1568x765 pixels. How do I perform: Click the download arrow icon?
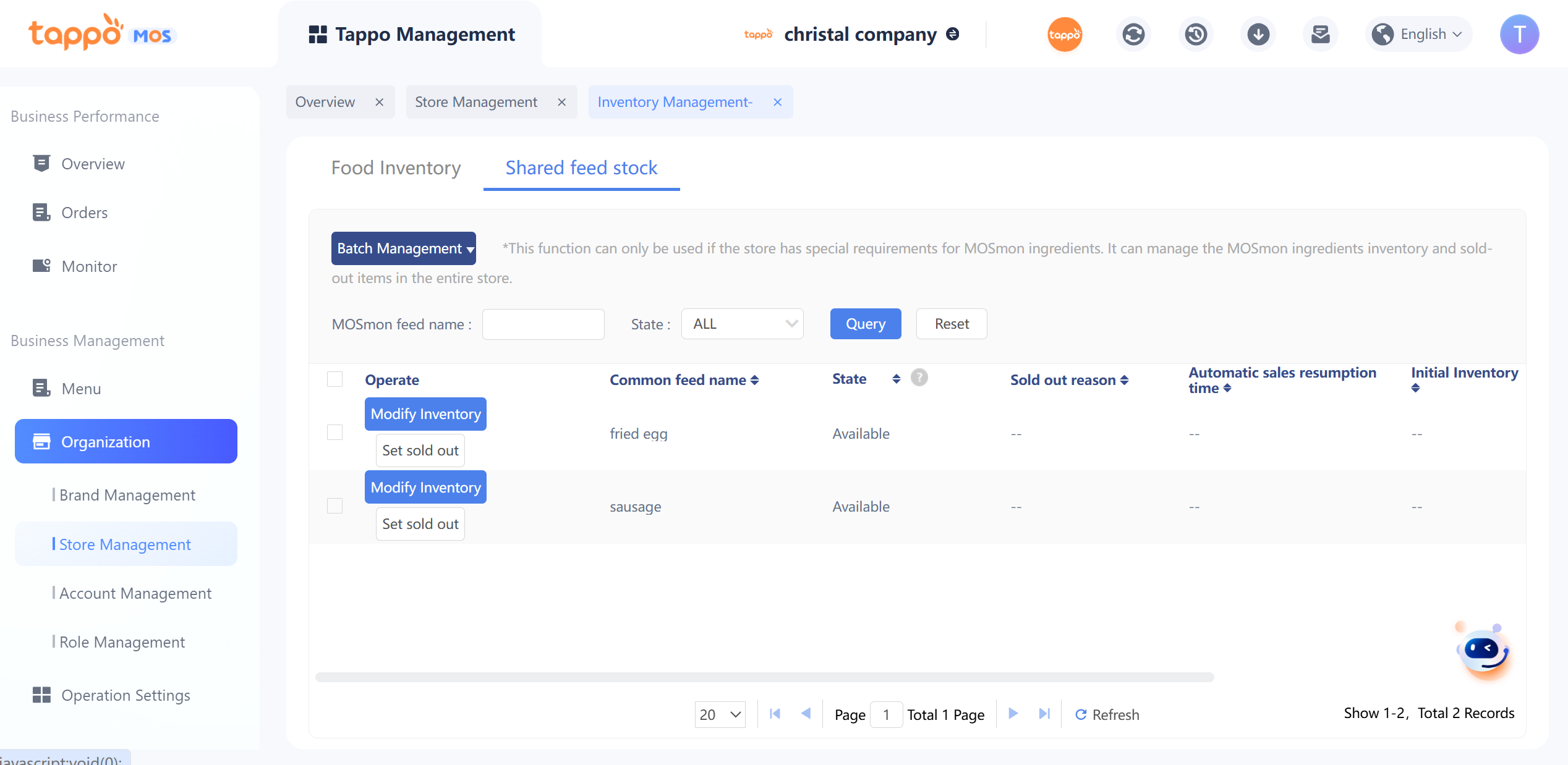point(1258,34)
